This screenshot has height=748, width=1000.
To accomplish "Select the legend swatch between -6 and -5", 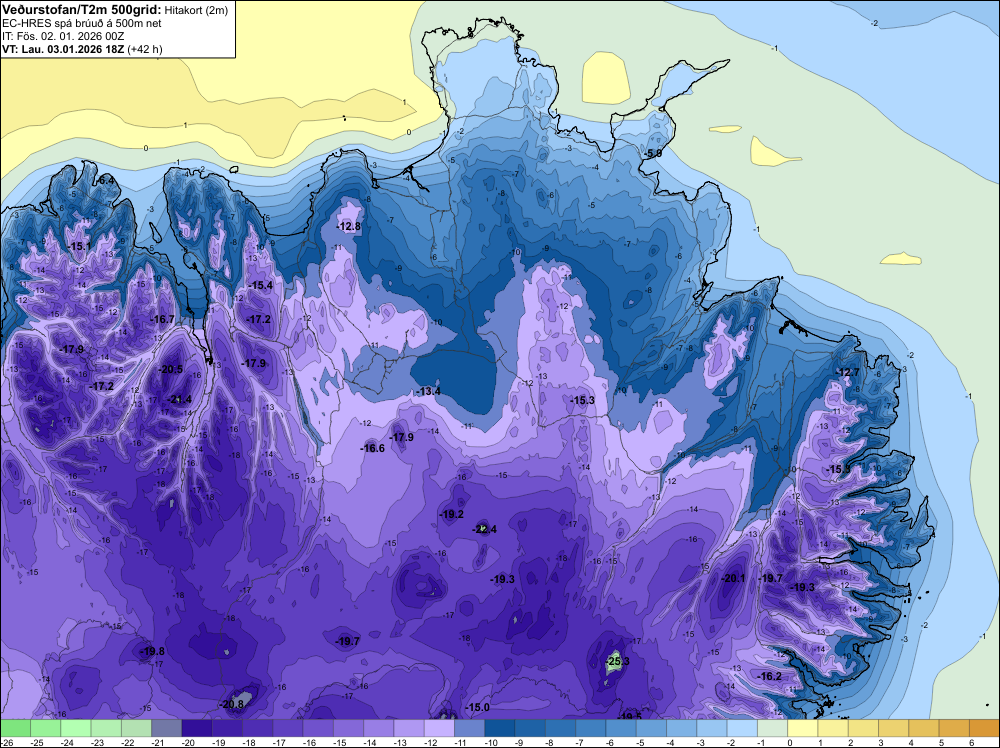I will 621,728.
